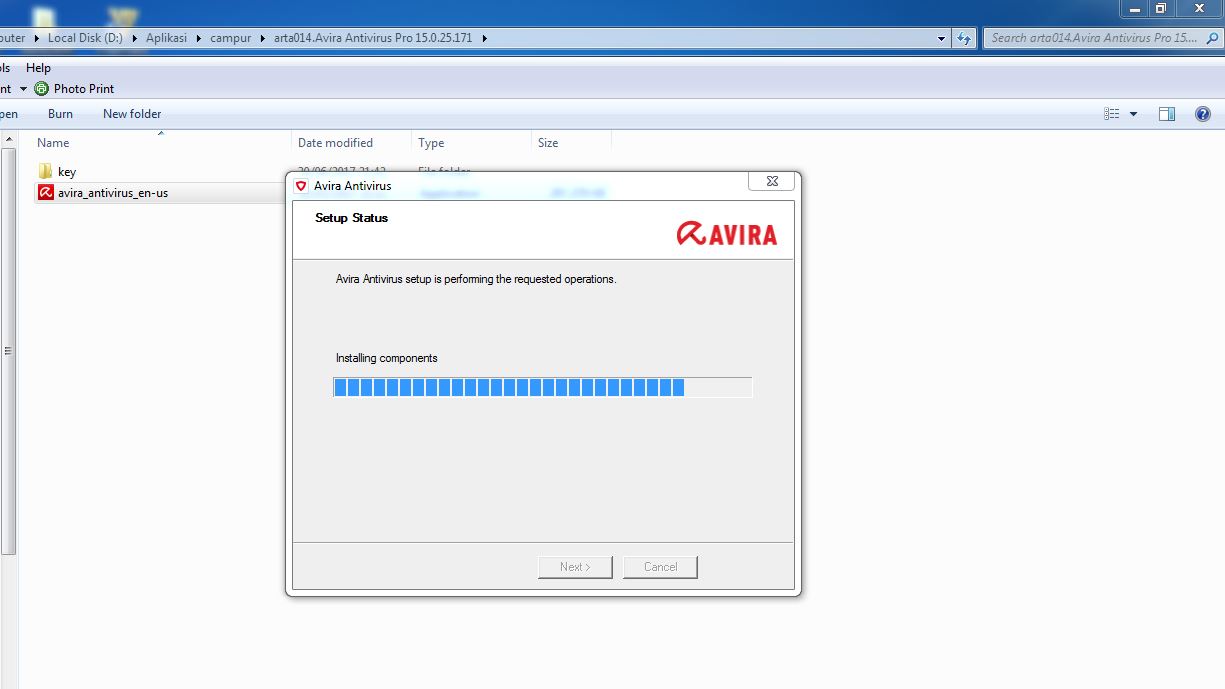Click the Cancel button in Avira setup
This screenshot has width=1225, height=689.
[x=660, y=567]
